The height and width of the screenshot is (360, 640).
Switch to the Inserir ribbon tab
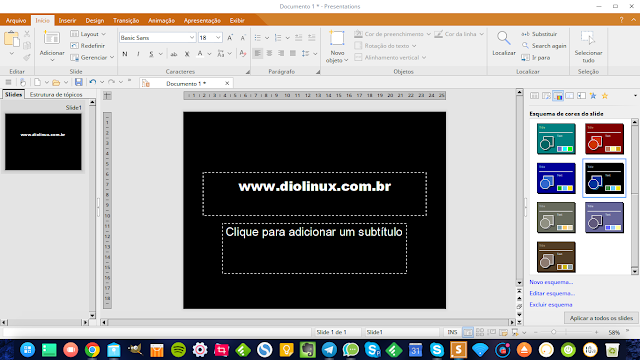tap(67, 20)
